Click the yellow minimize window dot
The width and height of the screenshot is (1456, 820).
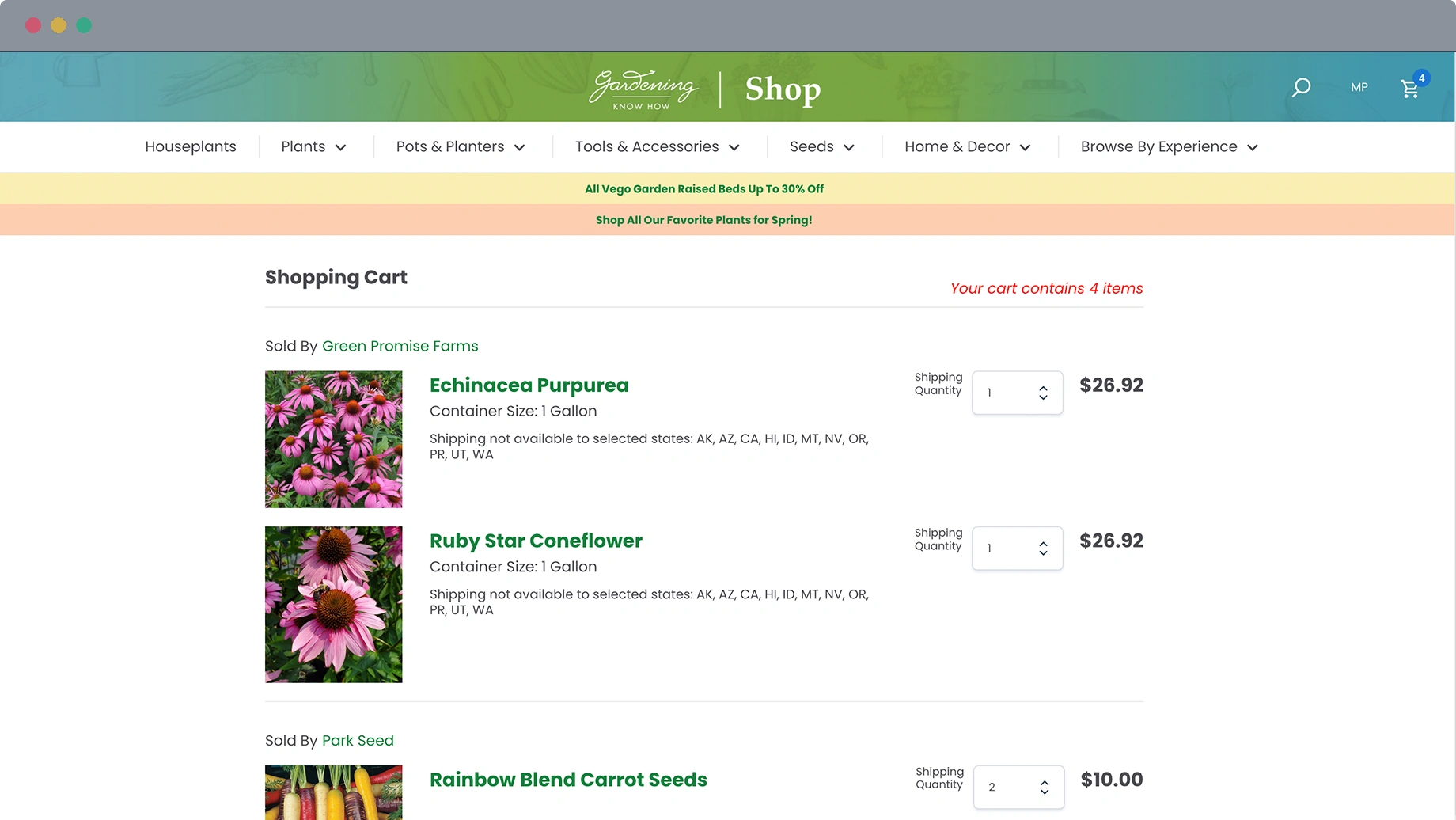(59, 25)
